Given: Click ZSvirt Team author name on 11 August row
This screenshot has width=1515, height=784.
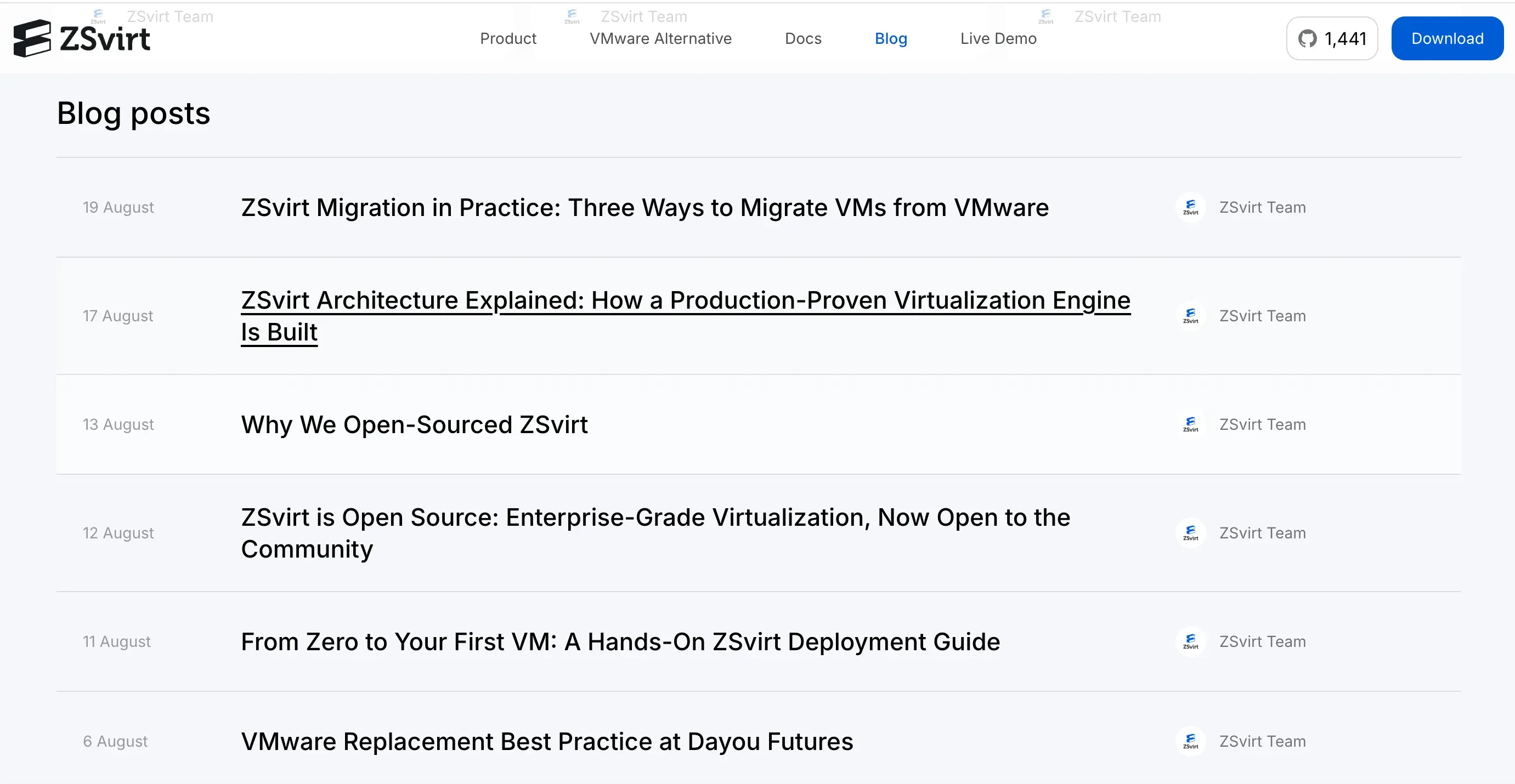Looking at the screenshot, I should pos(1262,642).
